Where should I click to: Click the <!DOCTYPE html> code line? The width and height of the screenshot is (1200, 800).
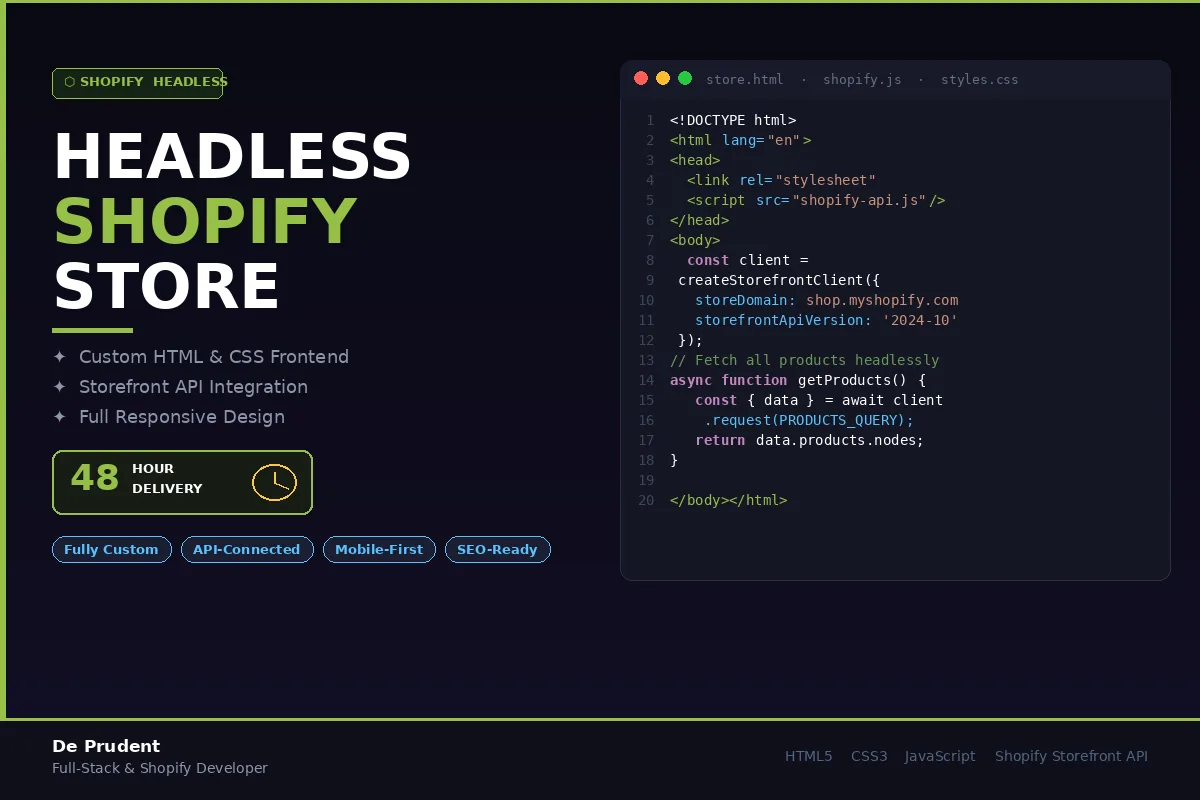coord(733,120)
